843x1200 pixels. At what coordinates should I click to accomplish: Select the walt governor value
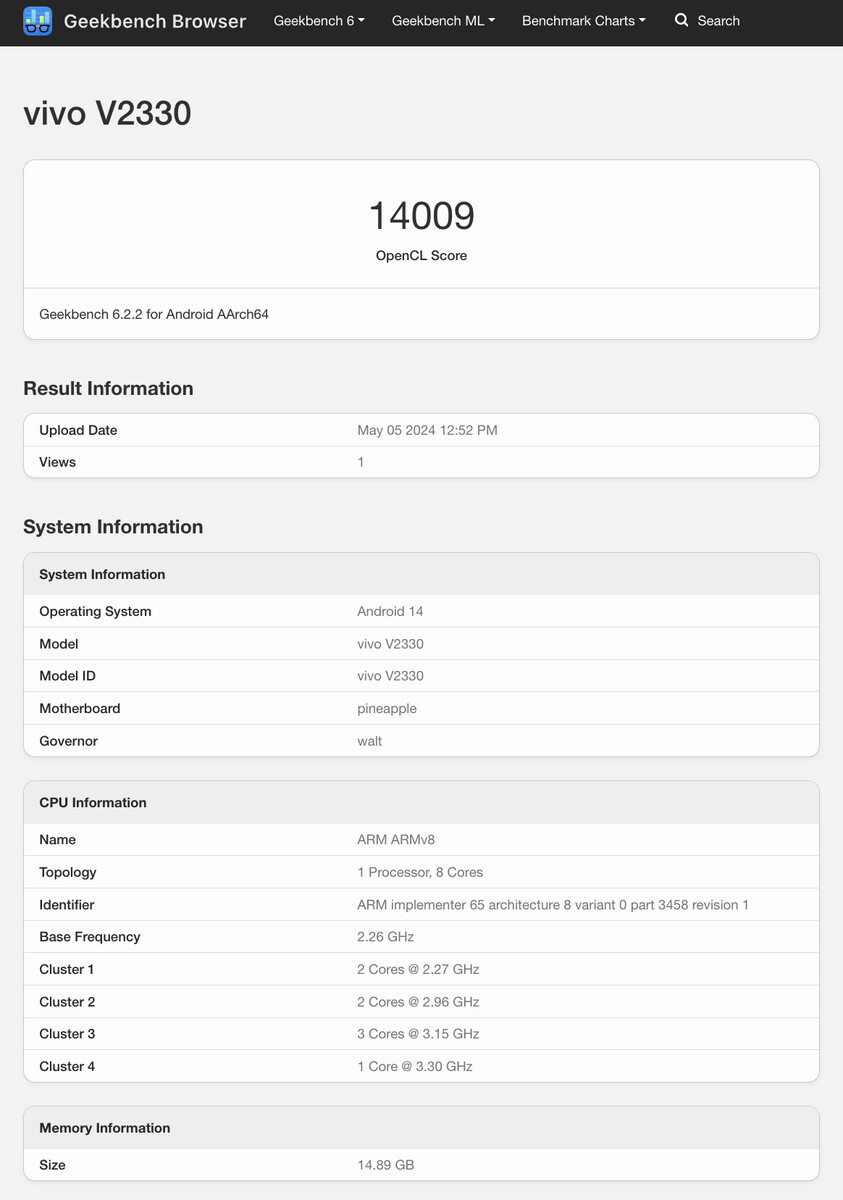point(370,741)
